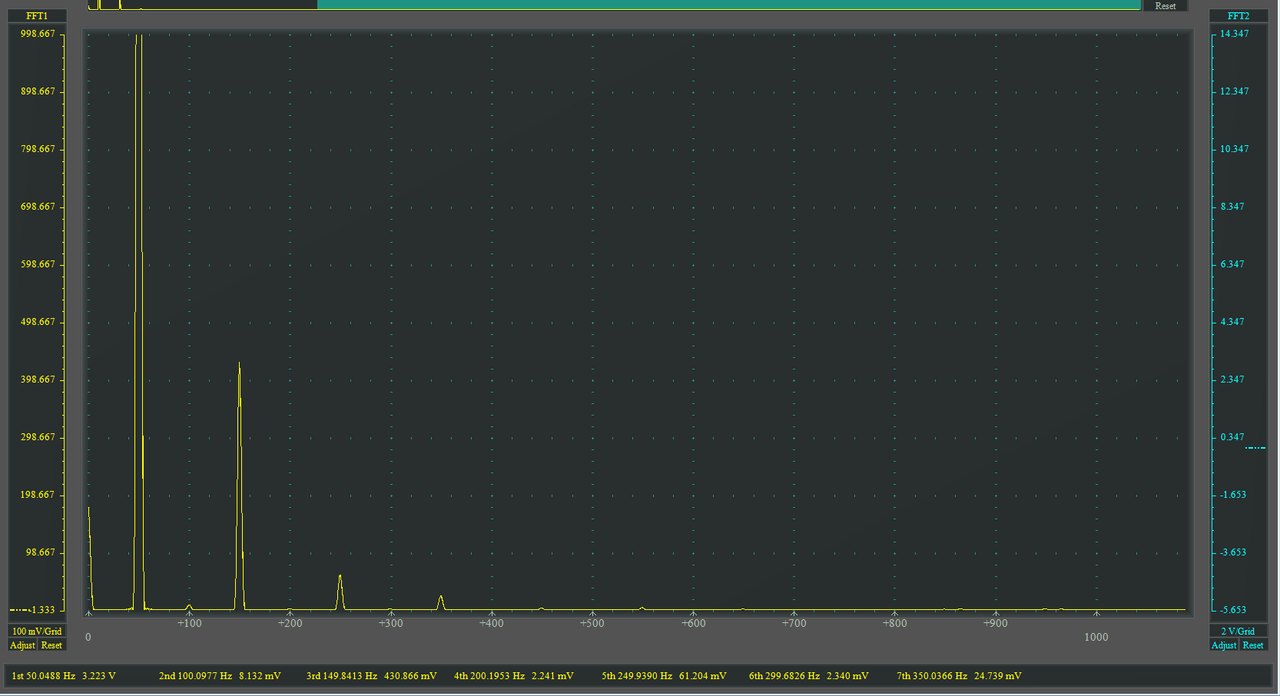
Task: Click Reset under the FFT2 scale
Action: coord(1253,645)
